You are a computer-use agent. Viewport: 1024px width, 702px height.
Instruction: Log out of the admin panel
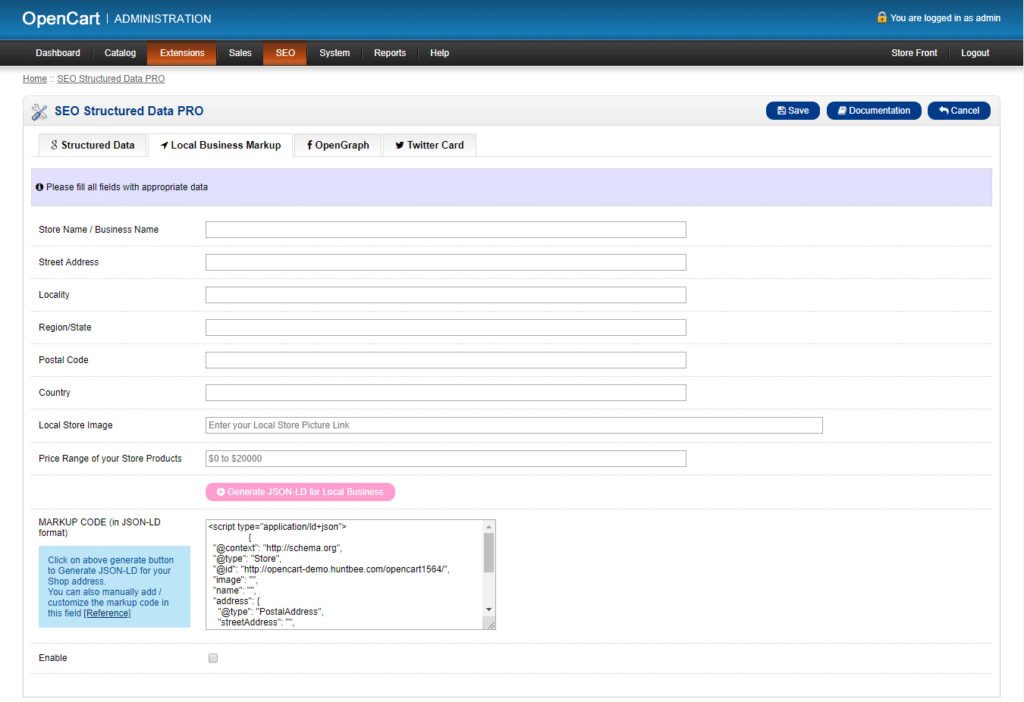(x=975, y=53)
